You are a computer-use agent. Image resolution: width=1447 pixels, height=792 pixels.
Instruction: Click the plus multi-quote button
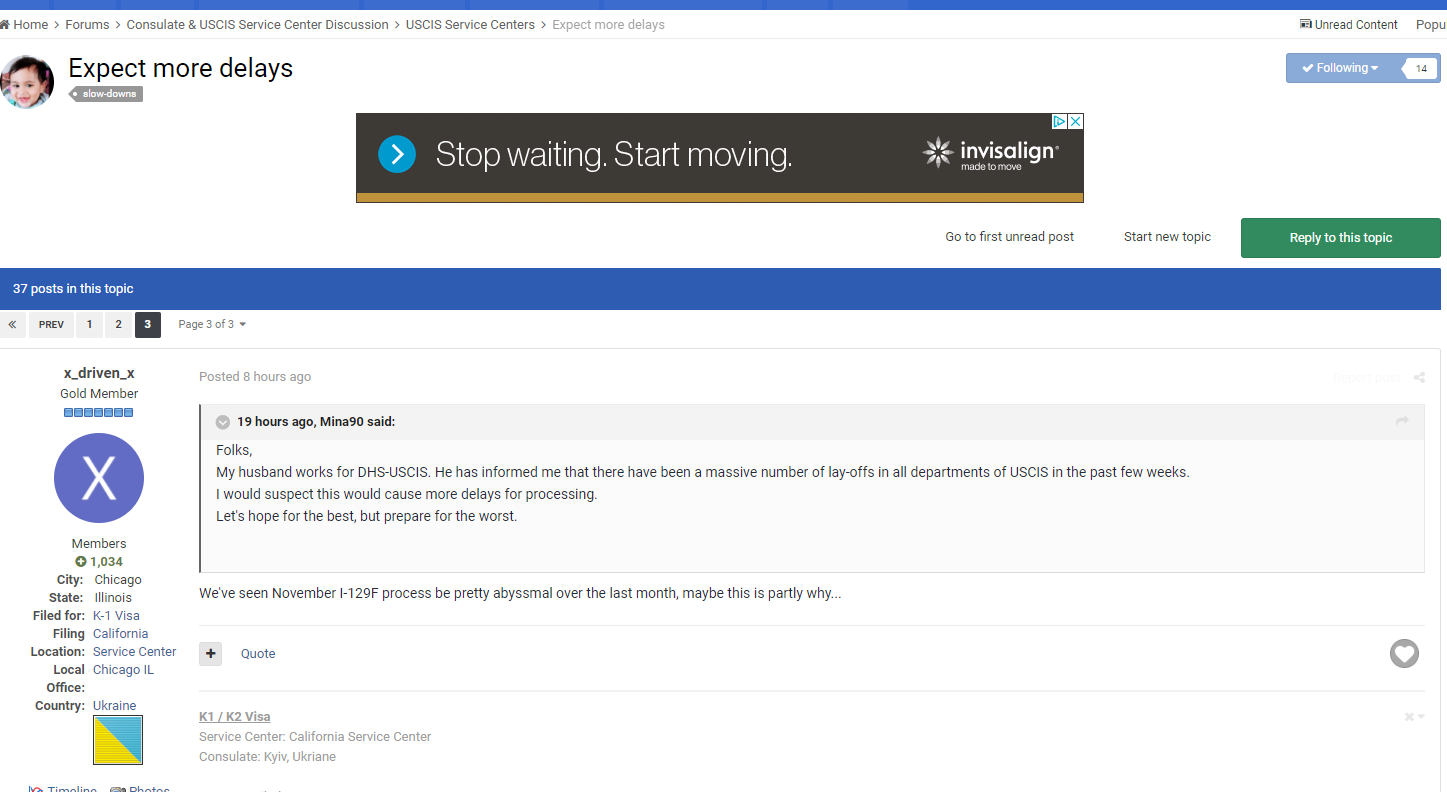pyautogui.click(x=210, y=654)
